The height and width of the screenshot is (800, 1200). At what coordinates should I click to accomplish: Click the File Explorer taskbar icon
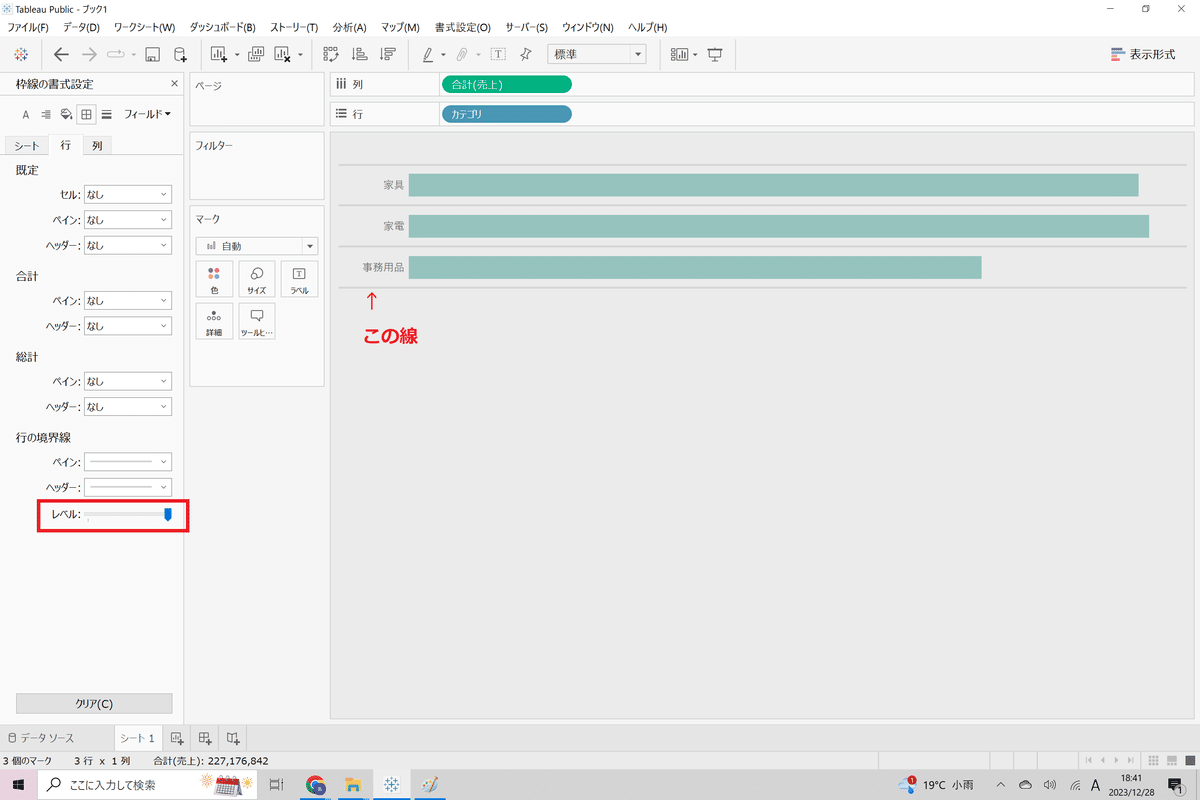[352, 784]
